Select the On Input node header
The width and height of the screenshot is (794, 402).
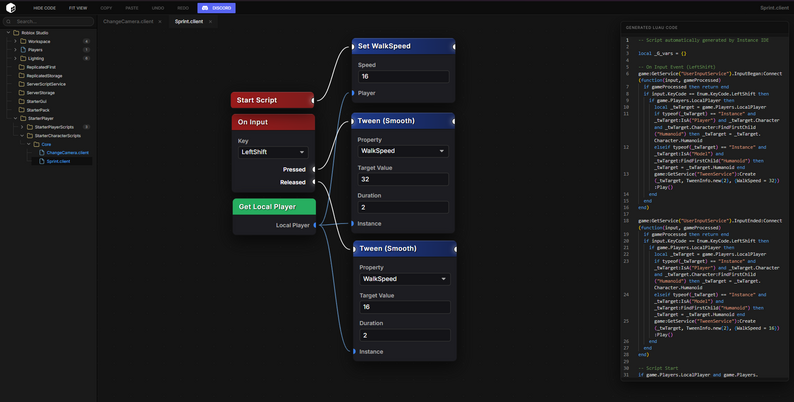point(273,122)
